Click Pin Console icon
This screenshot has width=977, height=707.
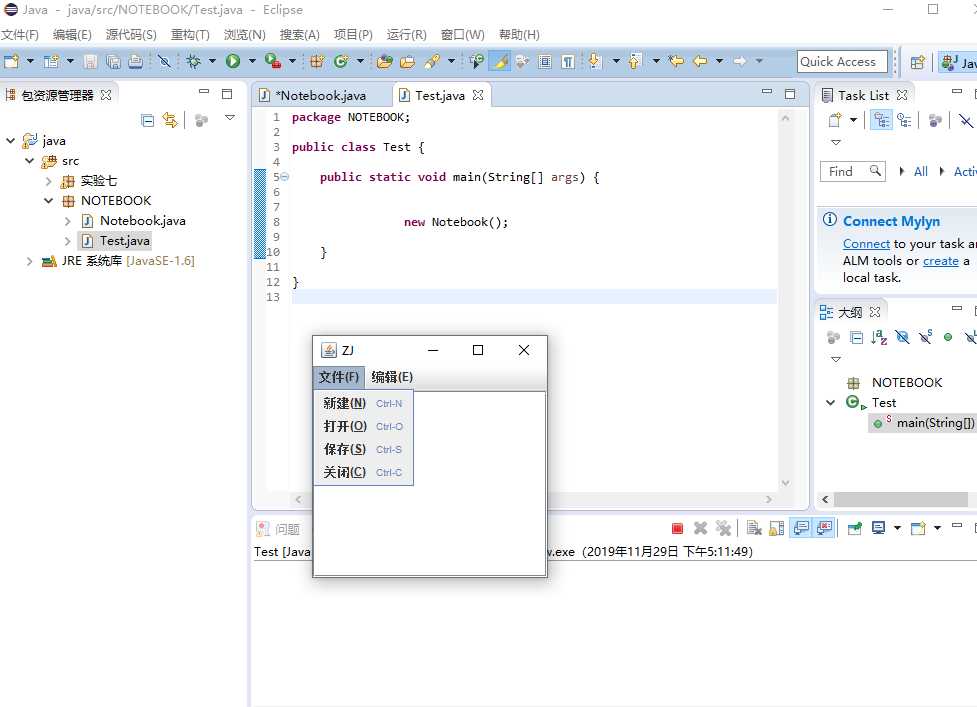(x=854, y=528)
